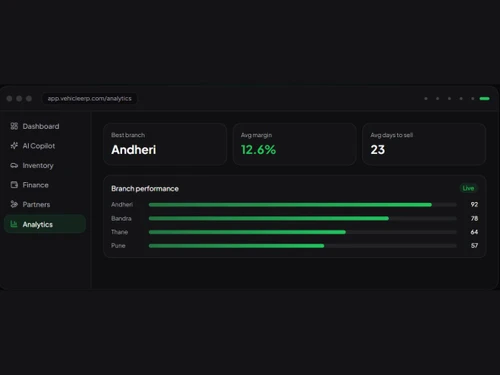Click the Dashboard grid icon in sidebar
The width and height of the screenshot is (500, 375).
click(14, 126)
